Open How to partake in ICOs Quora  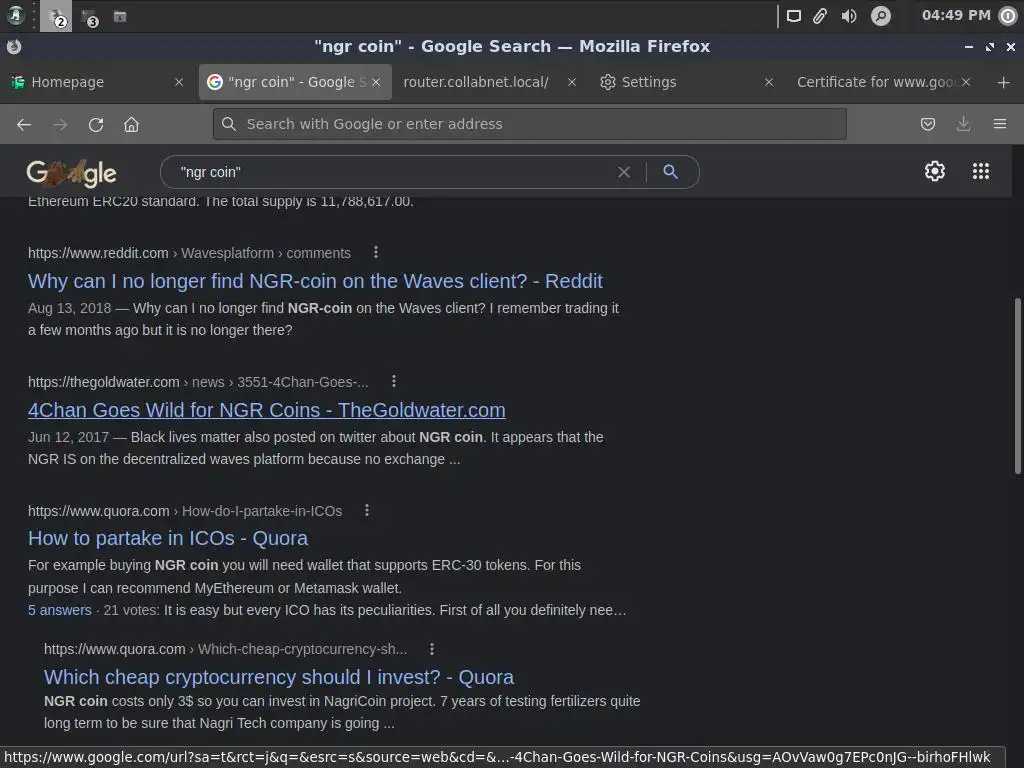click(168, 538)
